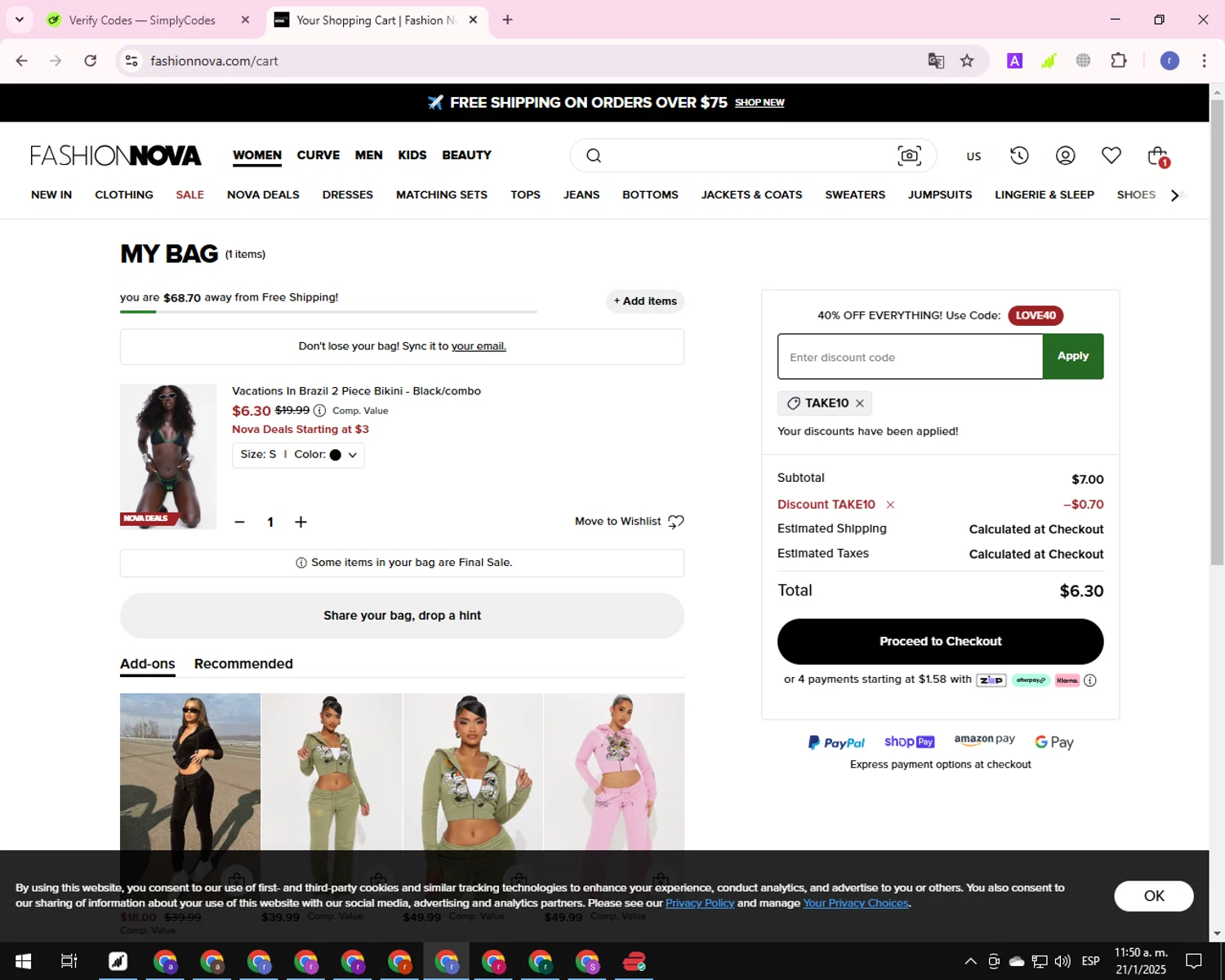Click the Comp. Value info icon
Screen dimensions: 1225x980
(x=319, y=411)
